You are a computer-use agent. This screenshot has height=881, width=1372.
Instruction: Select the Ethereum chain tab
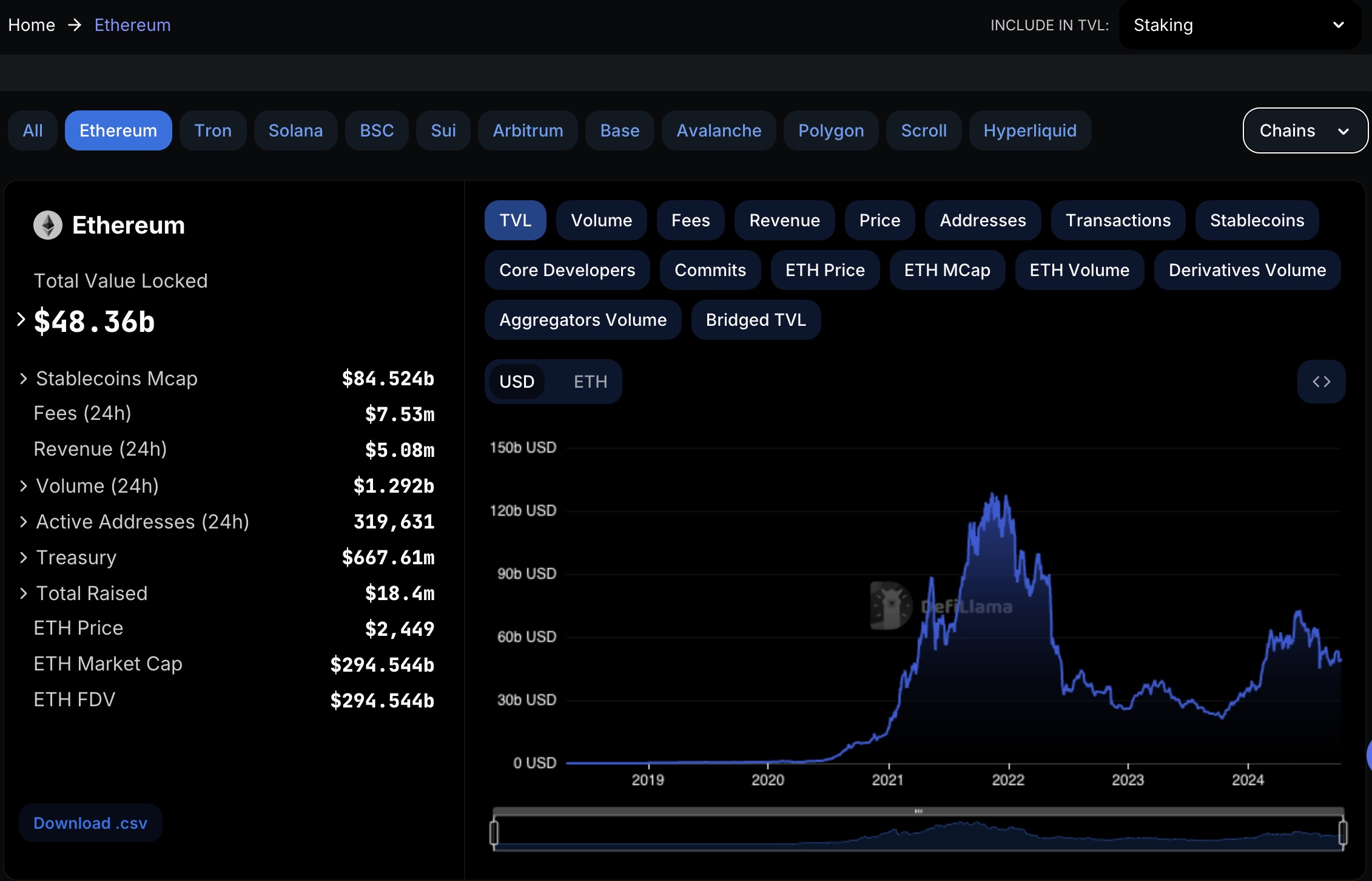click(118, 130)
